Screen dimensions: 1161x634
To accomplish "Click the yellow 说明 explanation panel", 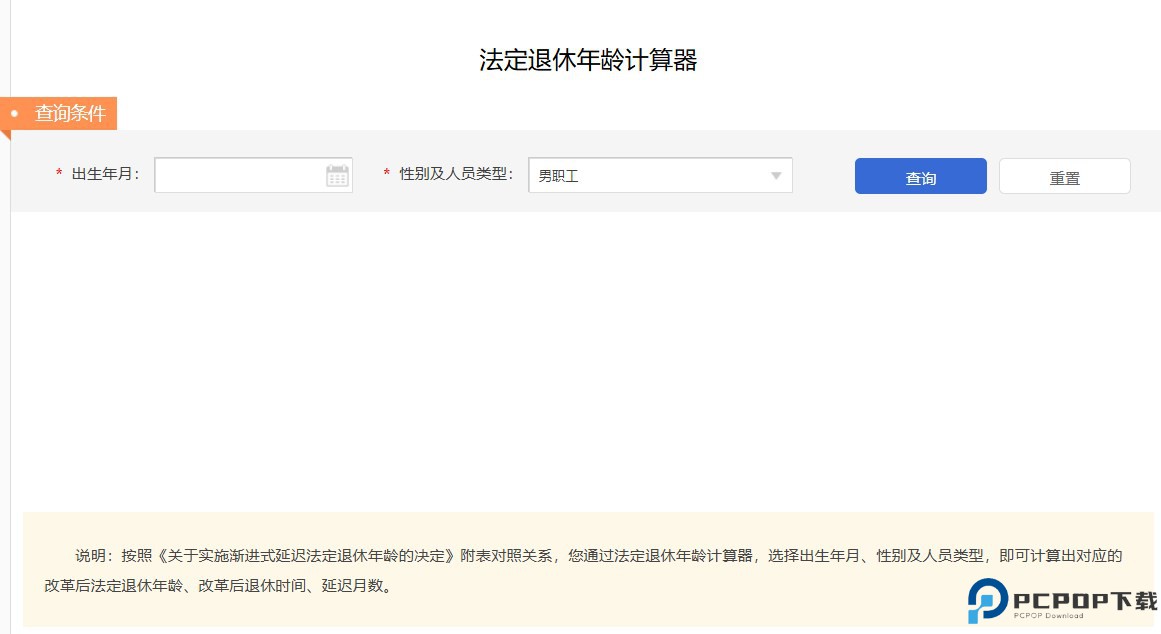I will click(580, 568).
